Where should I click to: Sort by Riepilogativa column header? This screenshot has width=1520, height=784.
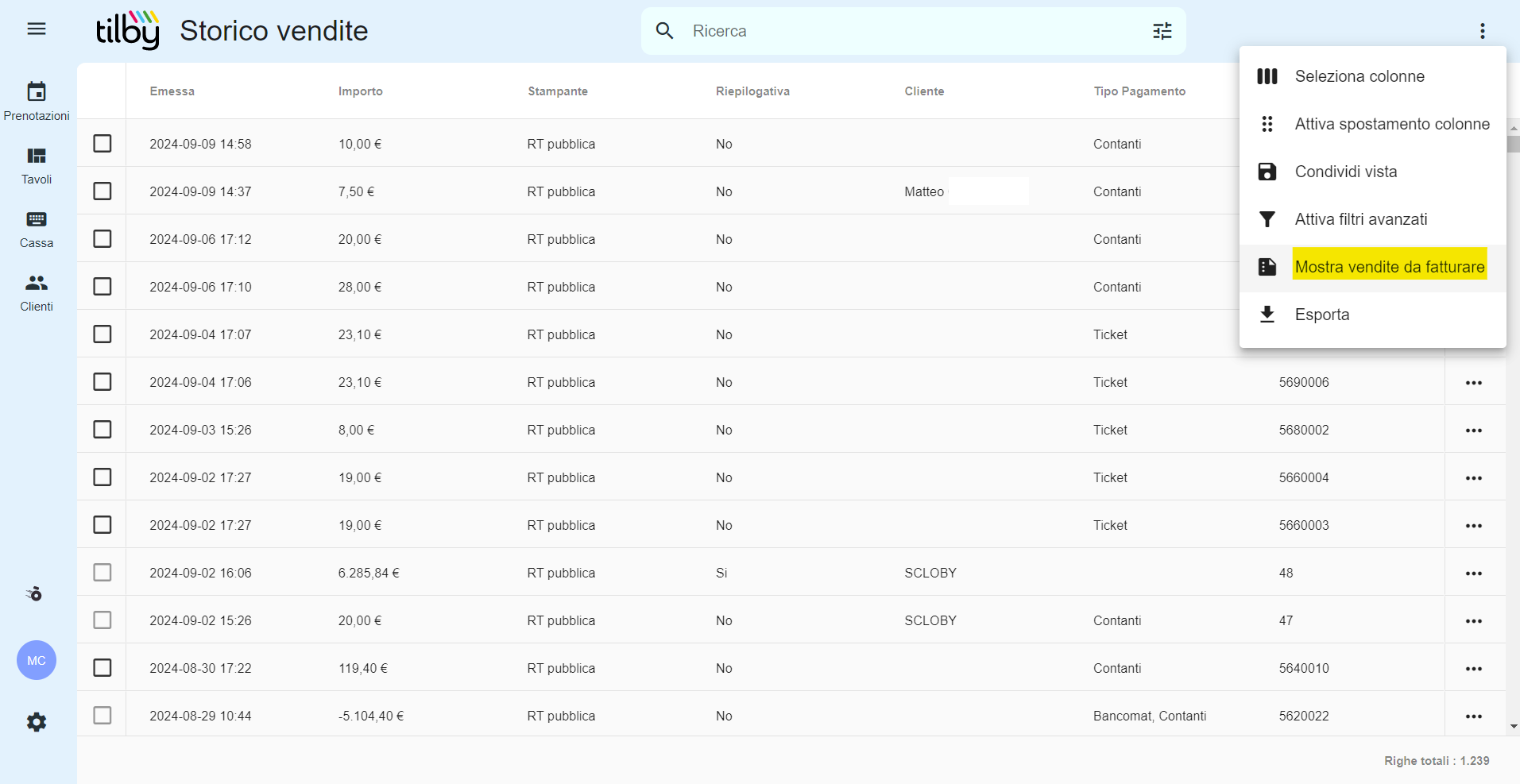[752, 91]
